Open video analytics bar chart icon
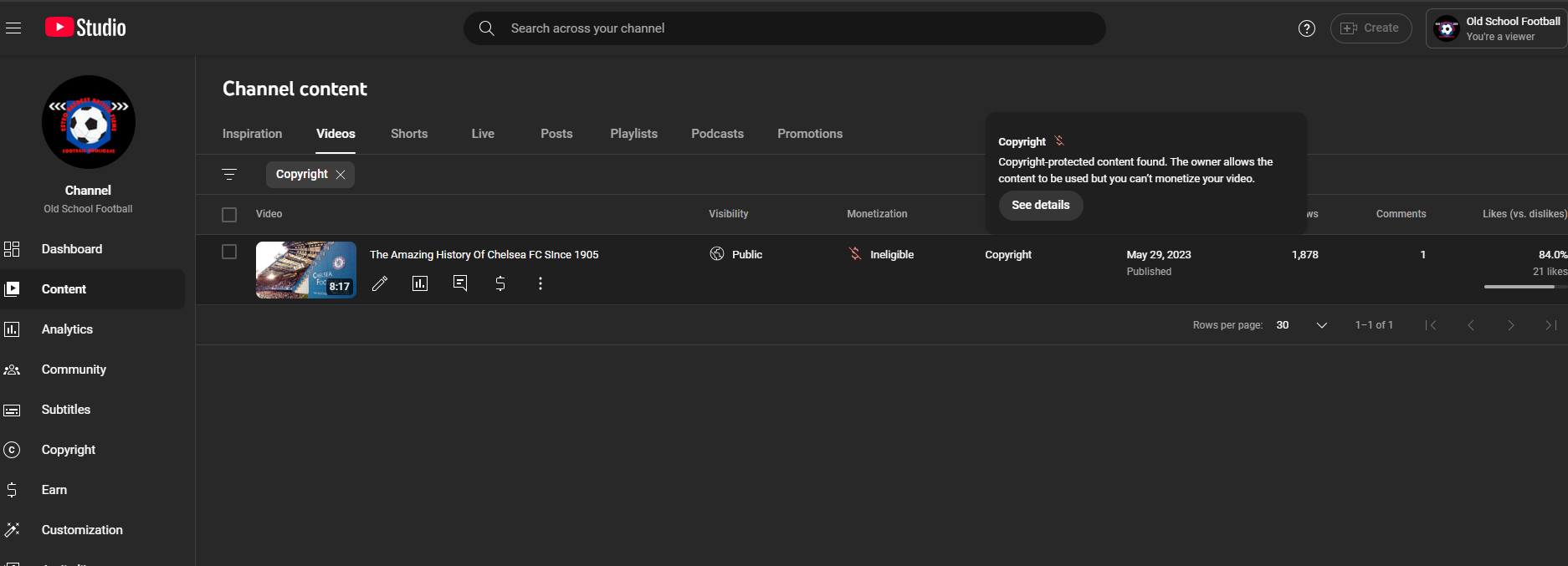This screenshot has height=566, width=1568. click(420, 283)
